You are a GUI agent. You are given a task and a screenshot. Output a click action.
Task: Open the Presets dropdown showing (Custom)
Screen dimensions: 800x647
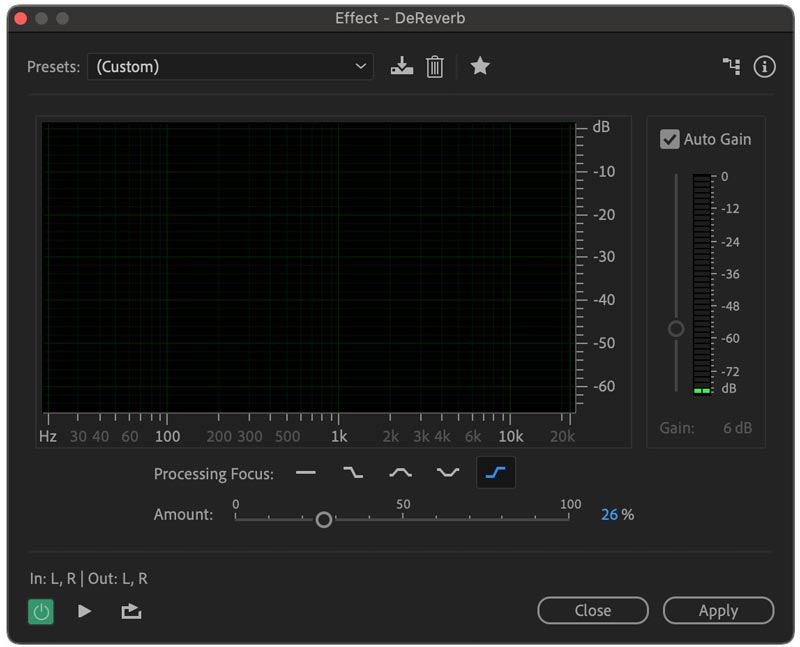(x=230, y=67)
